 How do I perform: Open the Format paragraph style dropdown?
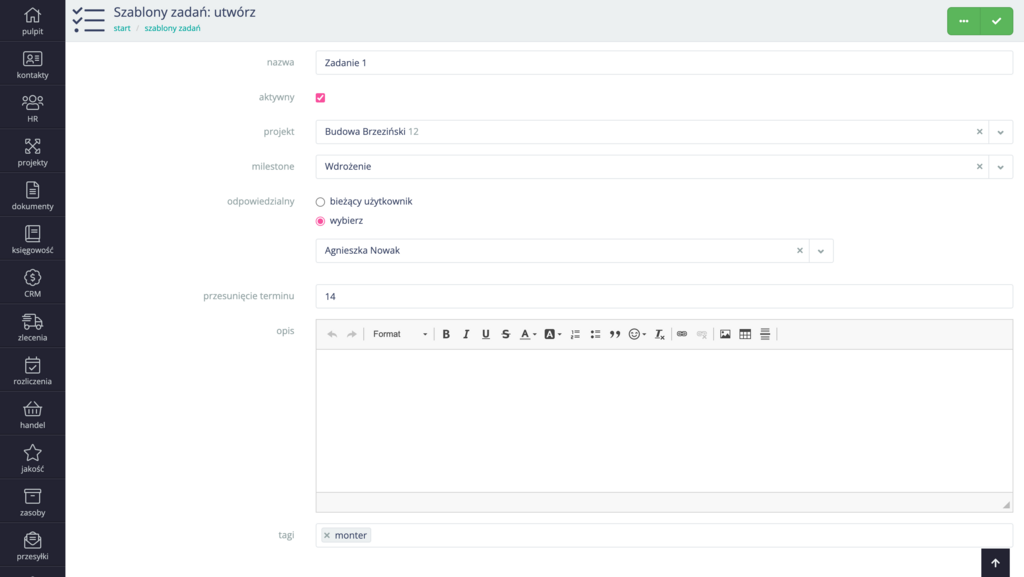pyautogui.click(x=399, y=334)
